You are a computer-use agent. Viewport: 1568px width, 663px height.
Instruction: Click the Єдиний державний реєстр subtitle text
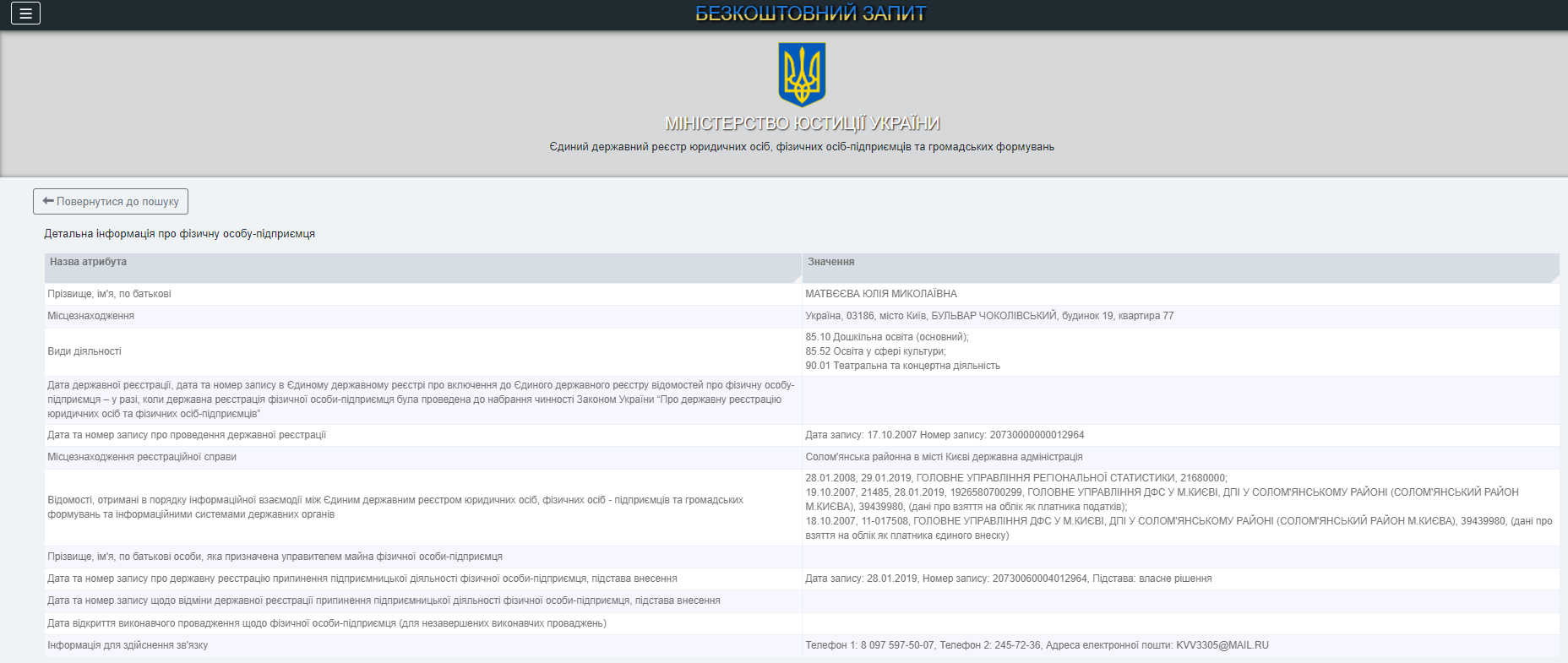[x=801, y=147]
